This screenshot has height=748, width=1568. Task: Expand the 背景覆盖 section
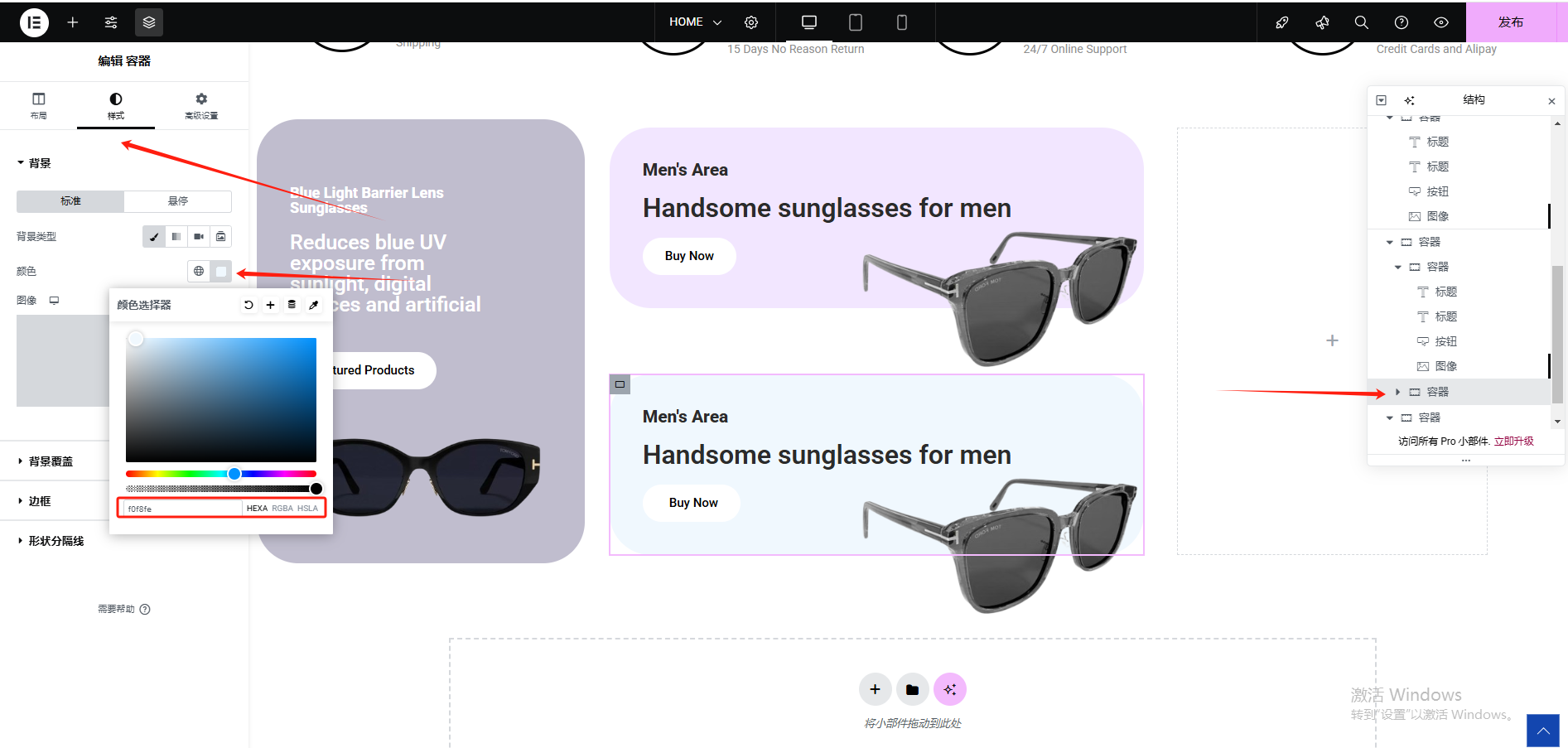(x=51, y=461)
